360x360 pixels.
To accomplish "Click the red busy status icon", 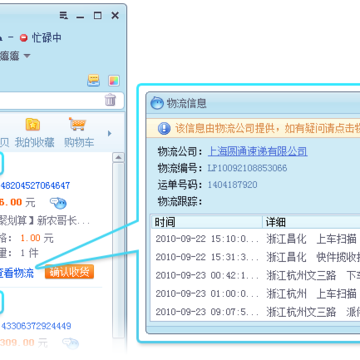I will [x=23, y=38].
